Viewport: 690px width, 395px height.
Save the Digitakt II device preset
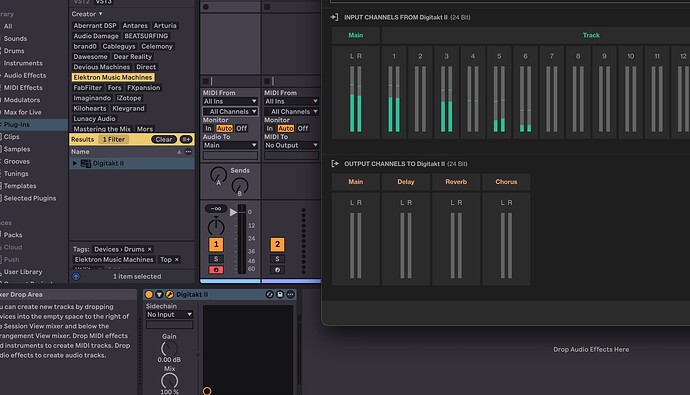tap(280, 294)
